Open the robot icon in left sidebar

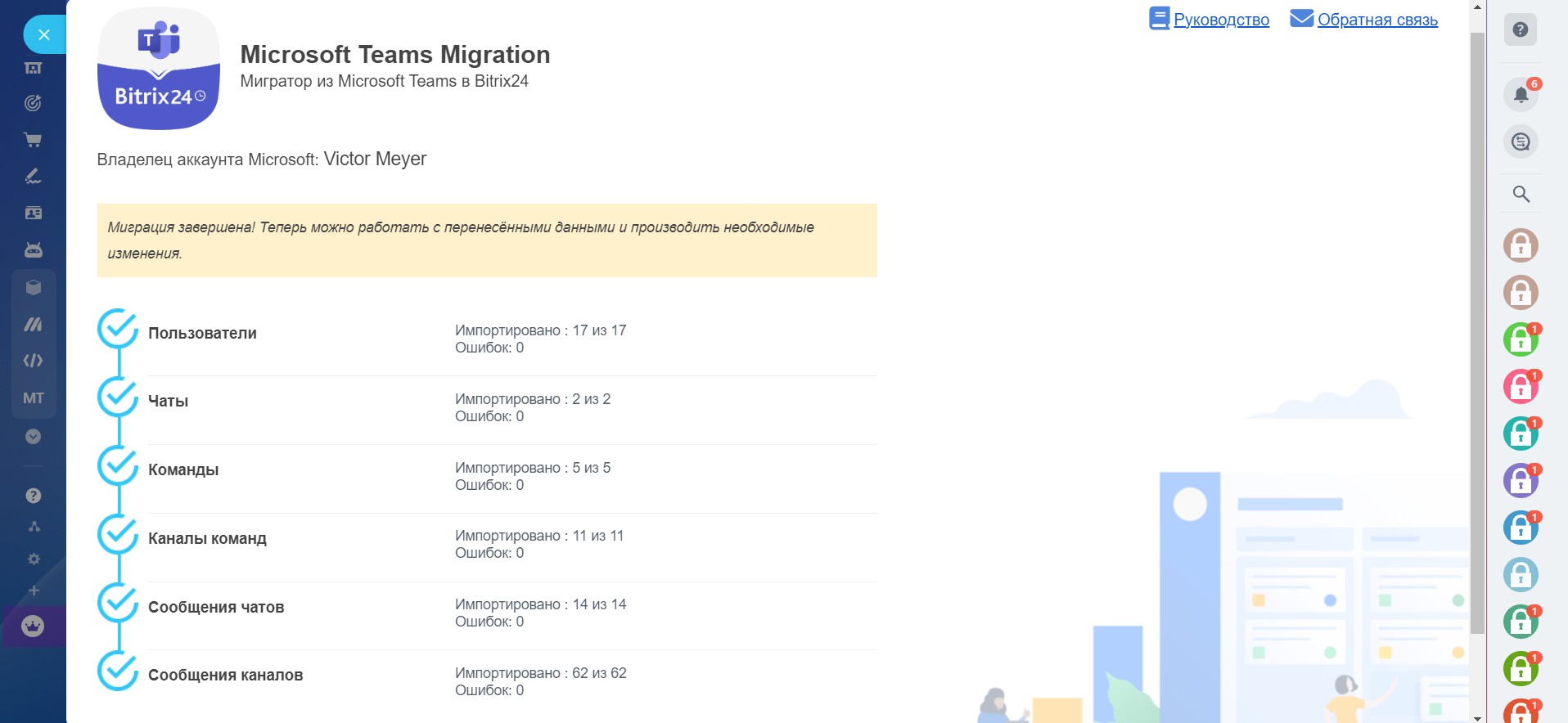pyautogui.click(x=33, y=250)
